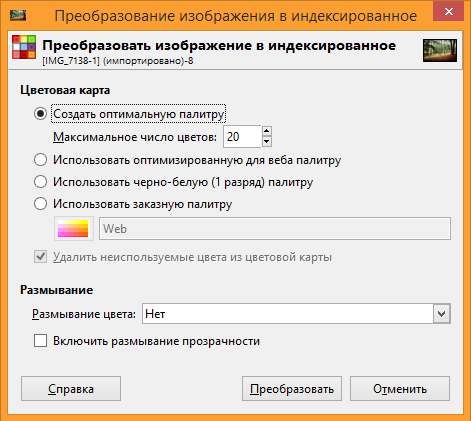
Task: Click the maximum colors field showing 20
Action: (242, 137)
